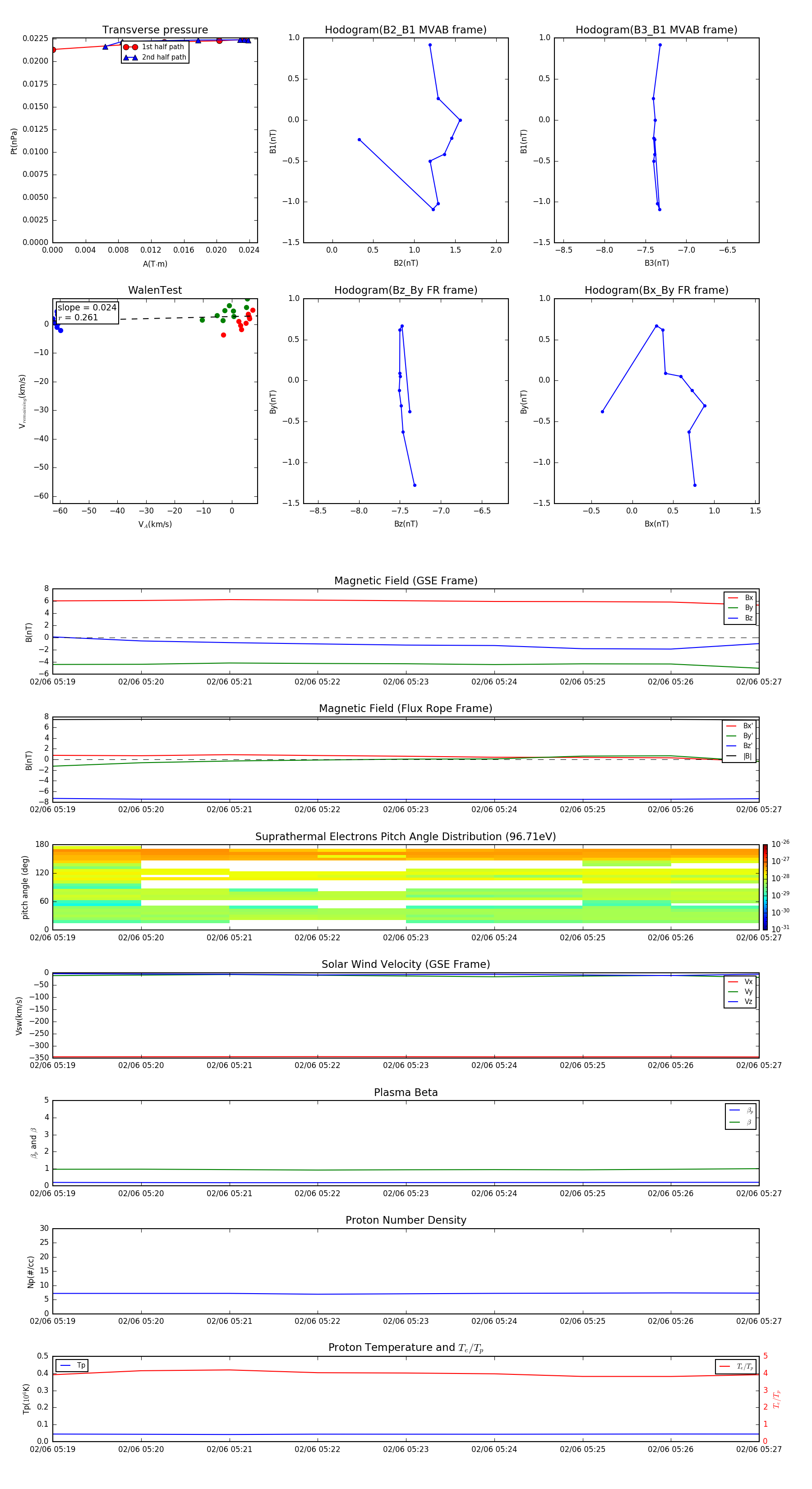Click the 'Solar Wind Velocity (GSE Frame)' title
The width and height of the screenshot is (812, 1489).
point(406,964)
